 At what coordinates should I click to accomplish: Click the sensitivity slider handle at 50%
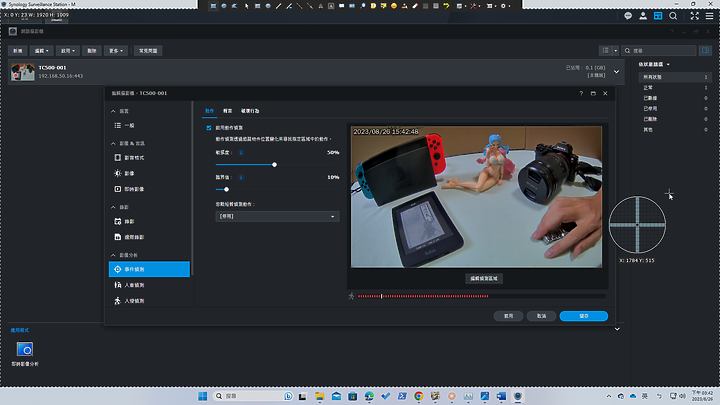point(274,164)
